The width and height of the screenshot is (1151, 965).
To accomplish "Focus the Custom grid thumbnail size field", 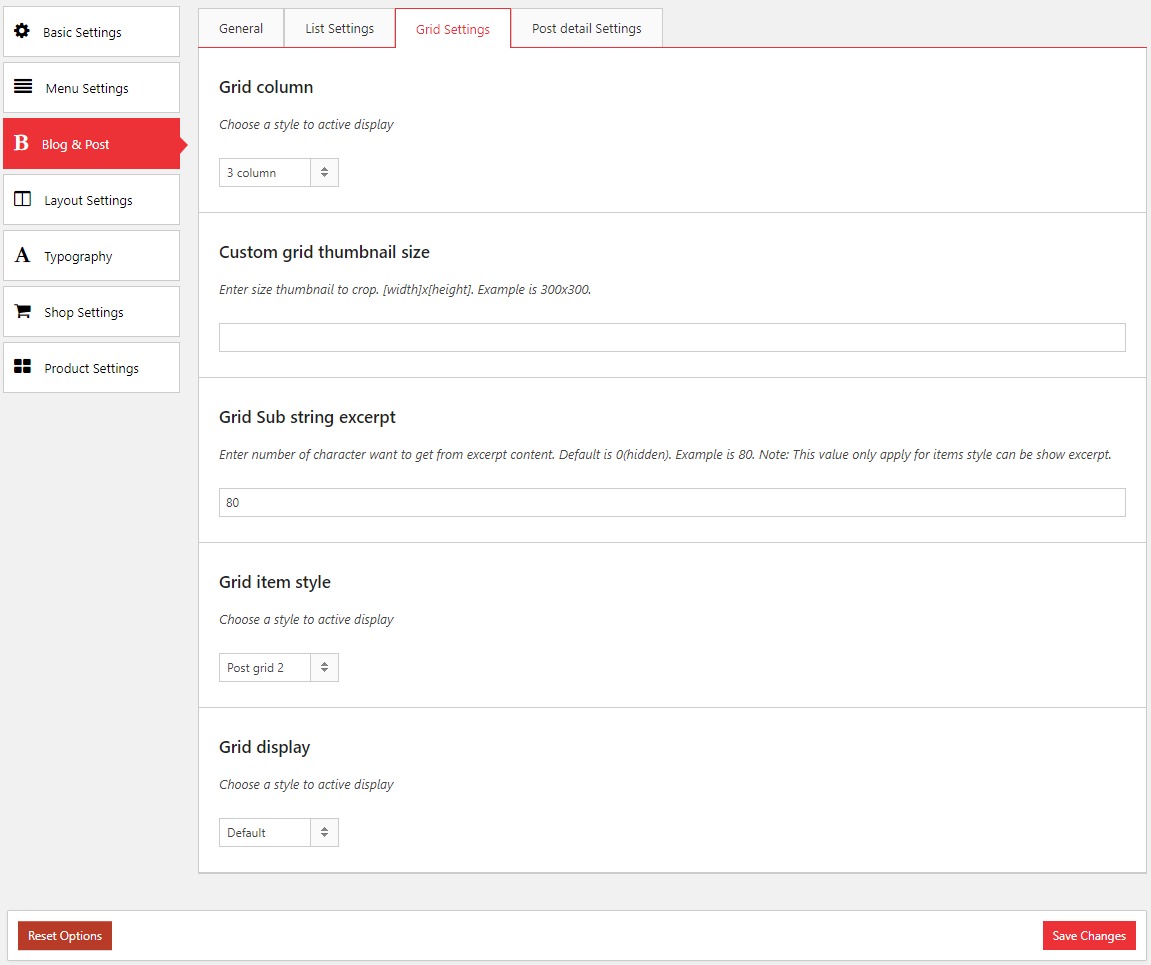I will (671, 338).
